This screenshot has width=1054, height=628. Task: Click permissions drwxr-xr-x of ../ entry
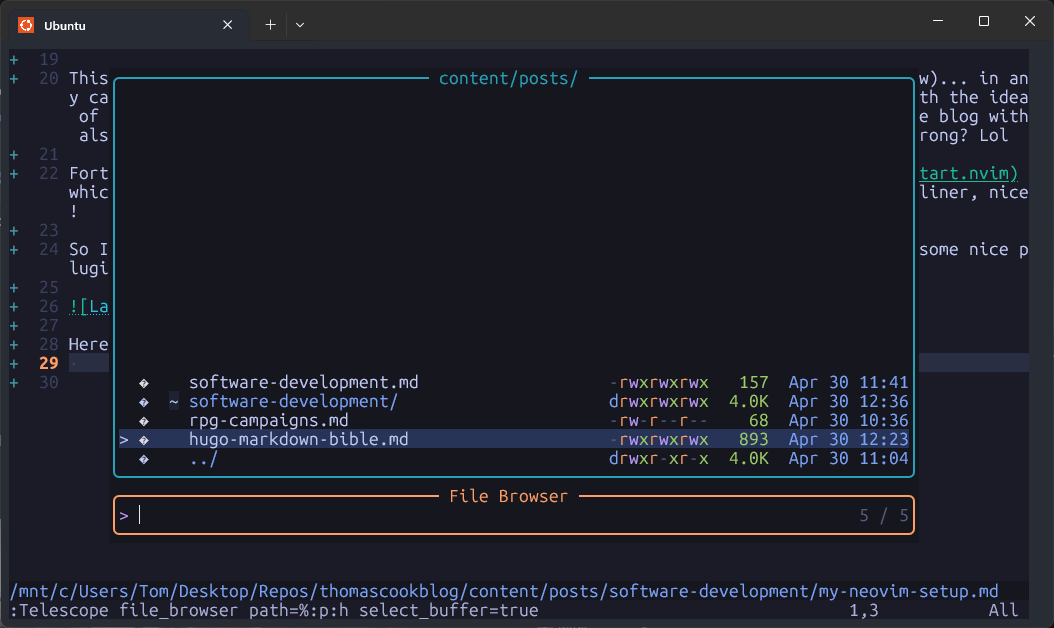pos(658,459)
